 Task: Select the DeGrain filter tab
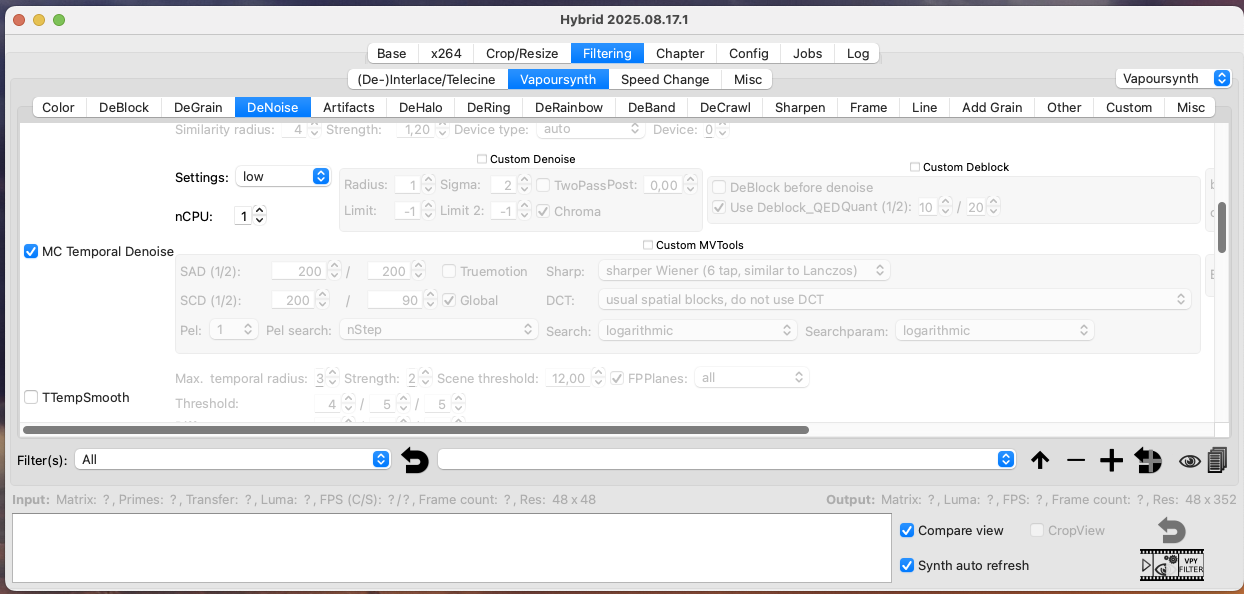point(198,107)
